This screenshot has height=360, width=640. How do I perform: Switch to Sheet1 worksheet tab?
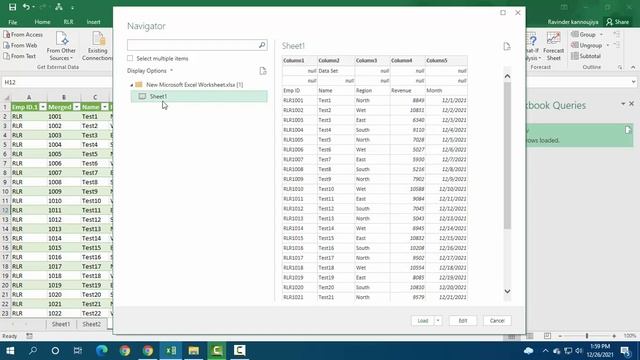(61, 324)
